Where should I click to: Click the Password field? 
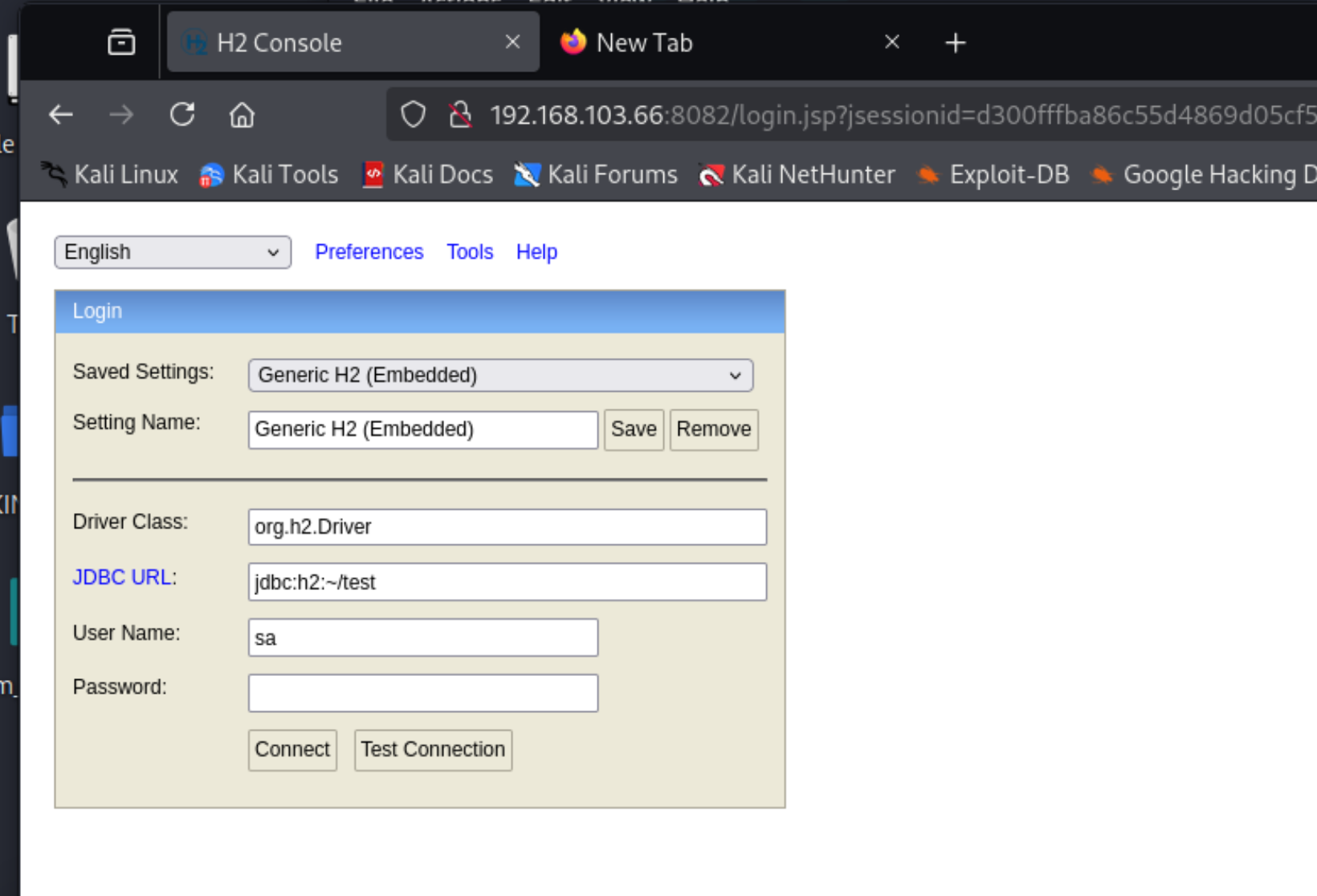click(x=423, y=693)
